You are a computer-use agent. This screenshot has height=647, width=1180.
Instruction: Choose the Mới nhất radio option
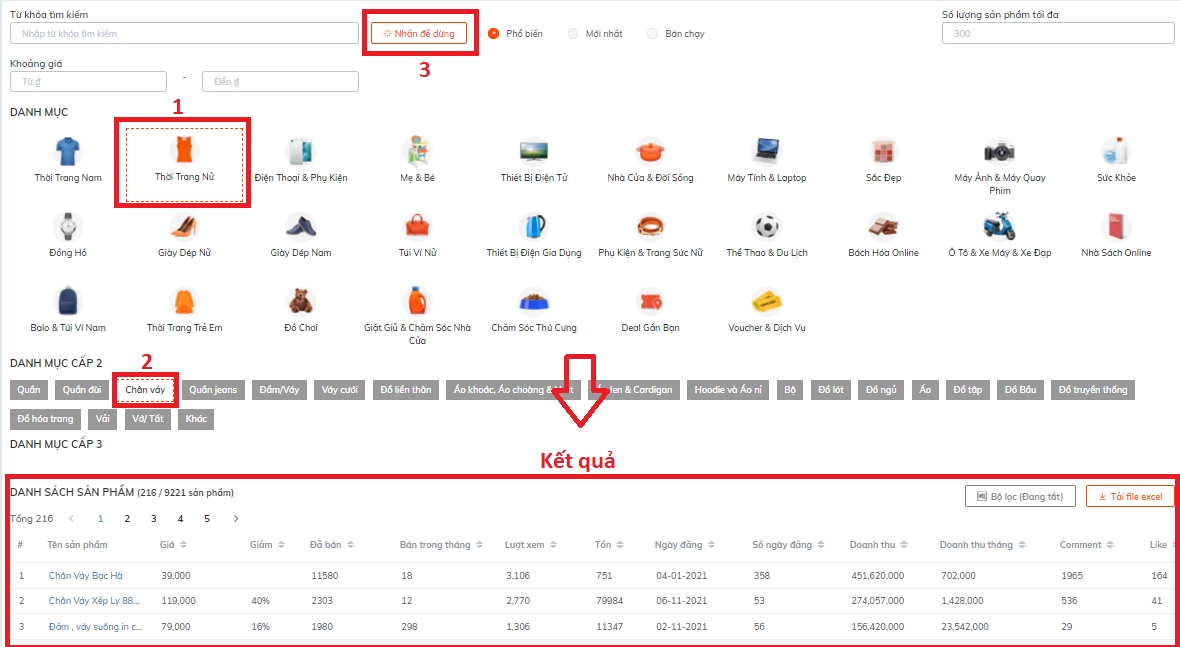pos(573,33)
